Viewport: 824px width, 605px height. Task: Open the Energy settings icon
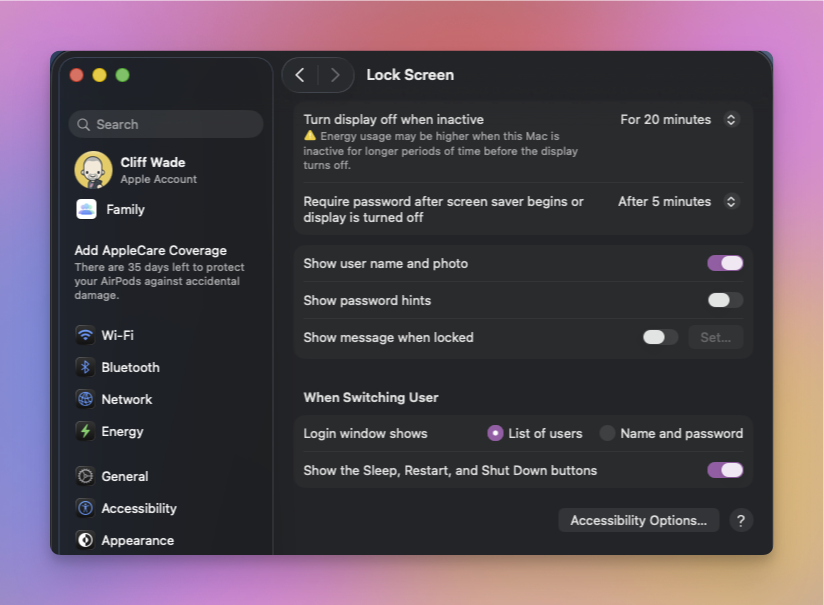(86, 431)
